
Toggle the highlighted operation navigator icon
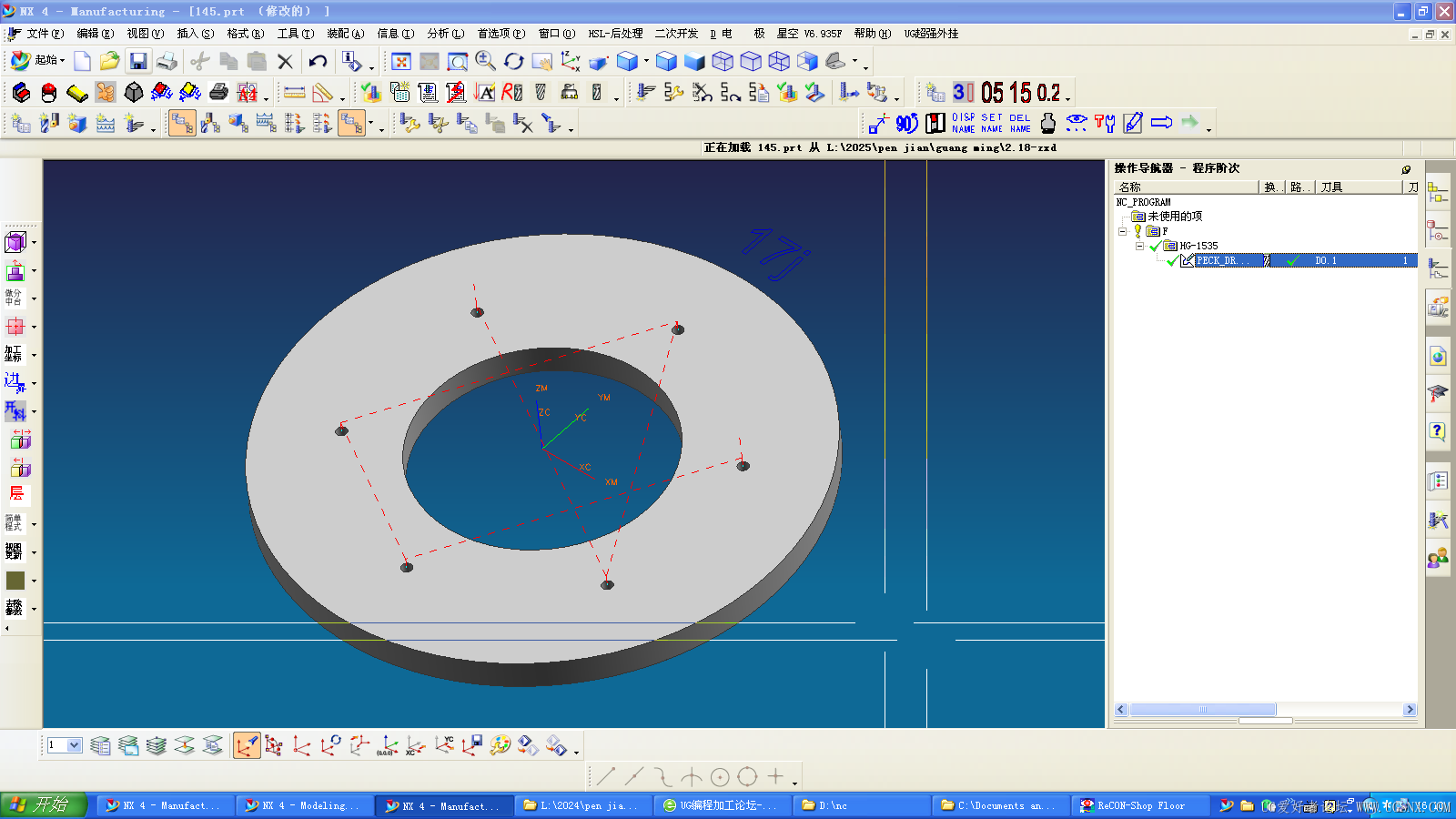pyautogui.click(x=351, y=123)
